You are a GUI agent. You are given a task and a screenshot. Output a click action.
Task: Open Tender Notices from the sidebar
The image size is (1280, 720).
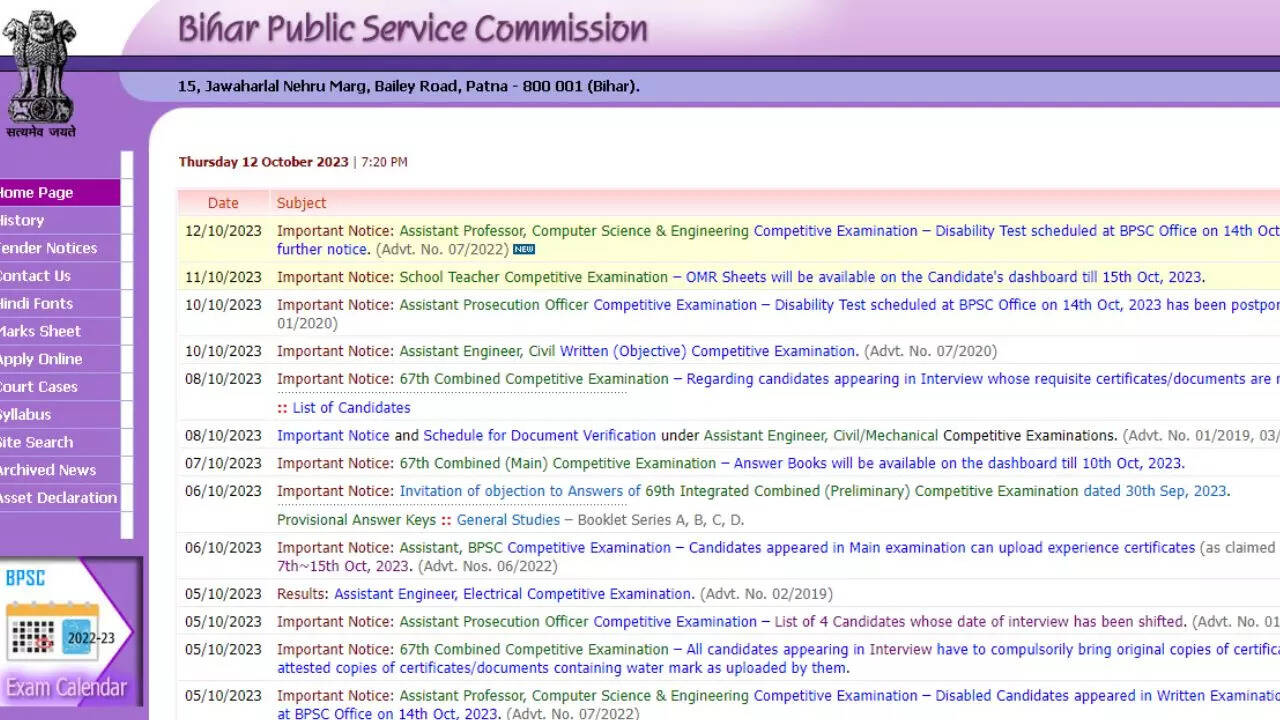tap(50, 248)
